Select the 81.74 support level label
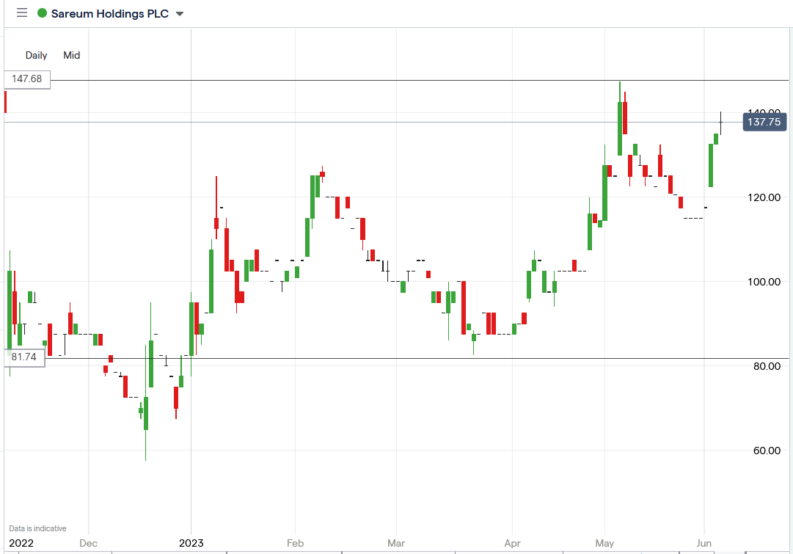 pos(25,357)
